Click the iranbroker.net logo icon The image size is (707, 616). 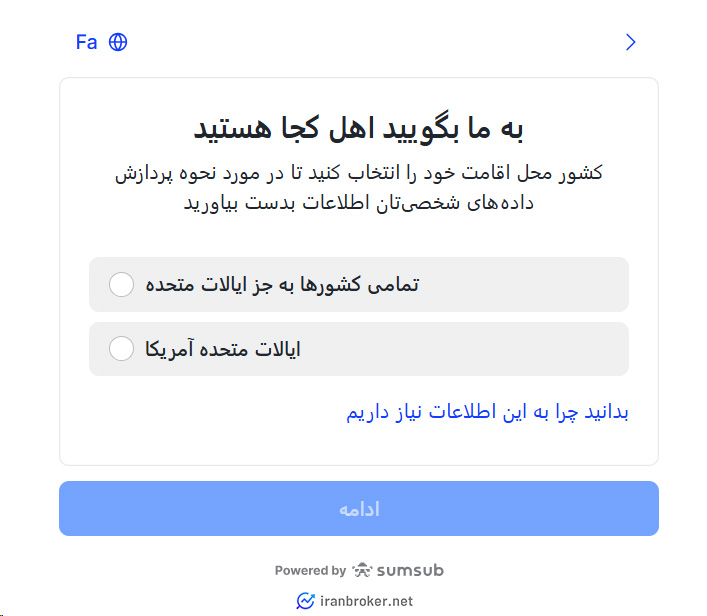point(305,601)
